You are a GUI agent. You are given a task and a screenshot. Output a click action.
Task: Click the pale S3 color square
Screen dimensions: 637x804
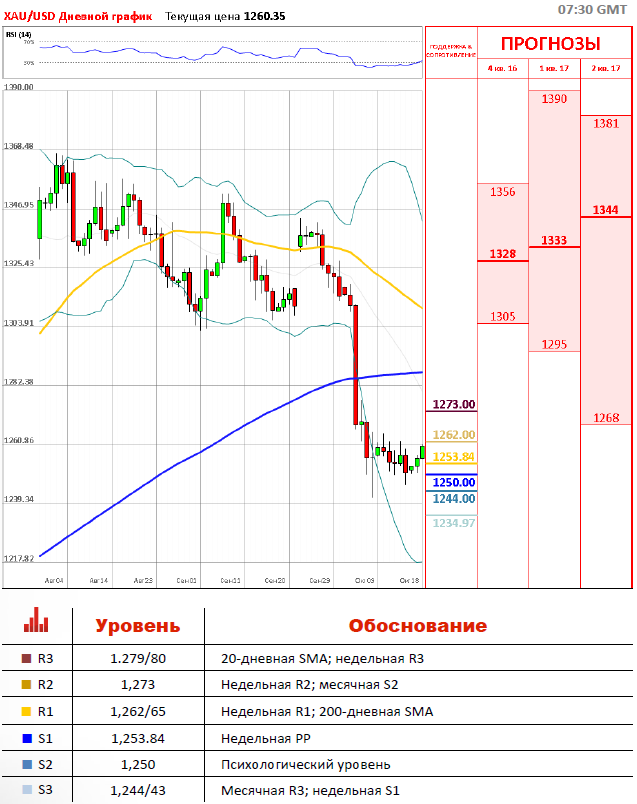pos(24,792)
